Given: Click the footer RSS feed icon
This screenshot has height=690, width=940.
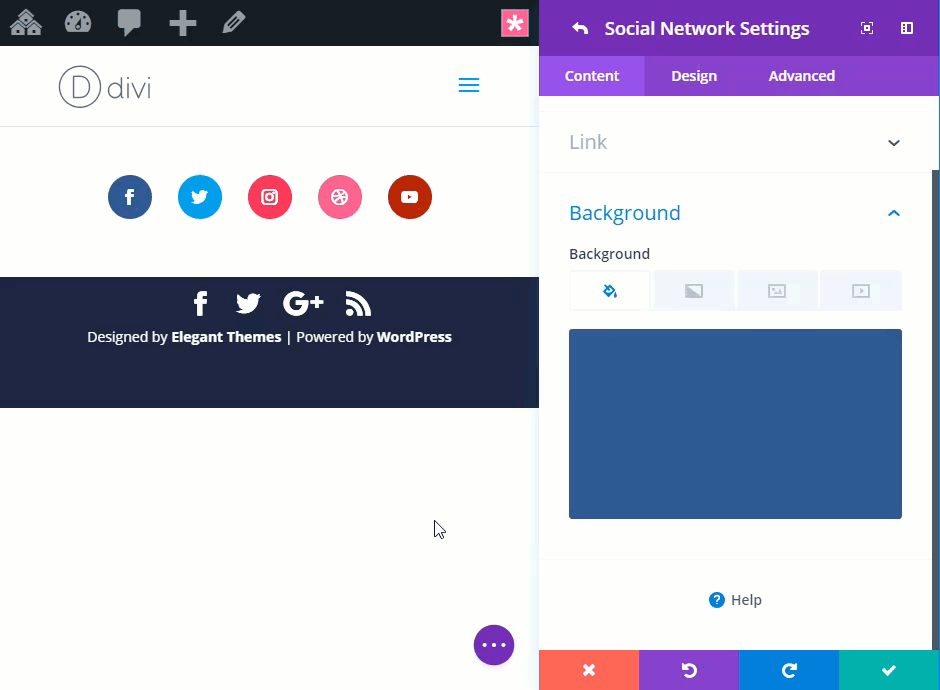Looking at the screenshot, I should [x=358, y=303].
